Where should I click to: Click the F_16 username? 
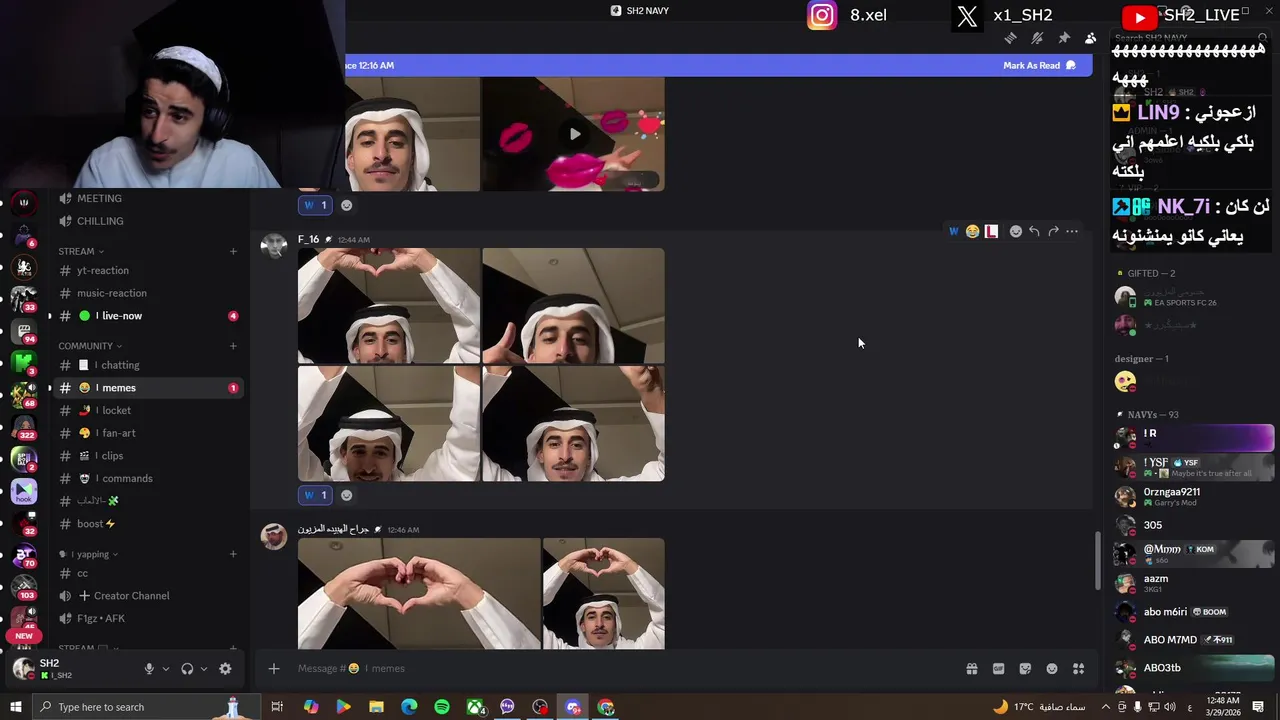[308, 240]
